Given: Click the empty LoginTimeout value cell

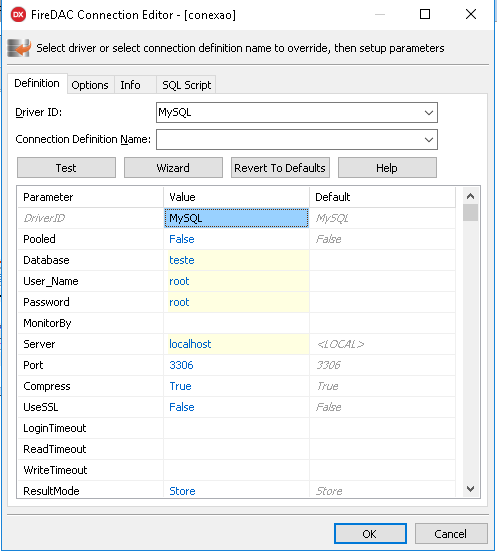Looking at the screenshot, I should [236, 428].
